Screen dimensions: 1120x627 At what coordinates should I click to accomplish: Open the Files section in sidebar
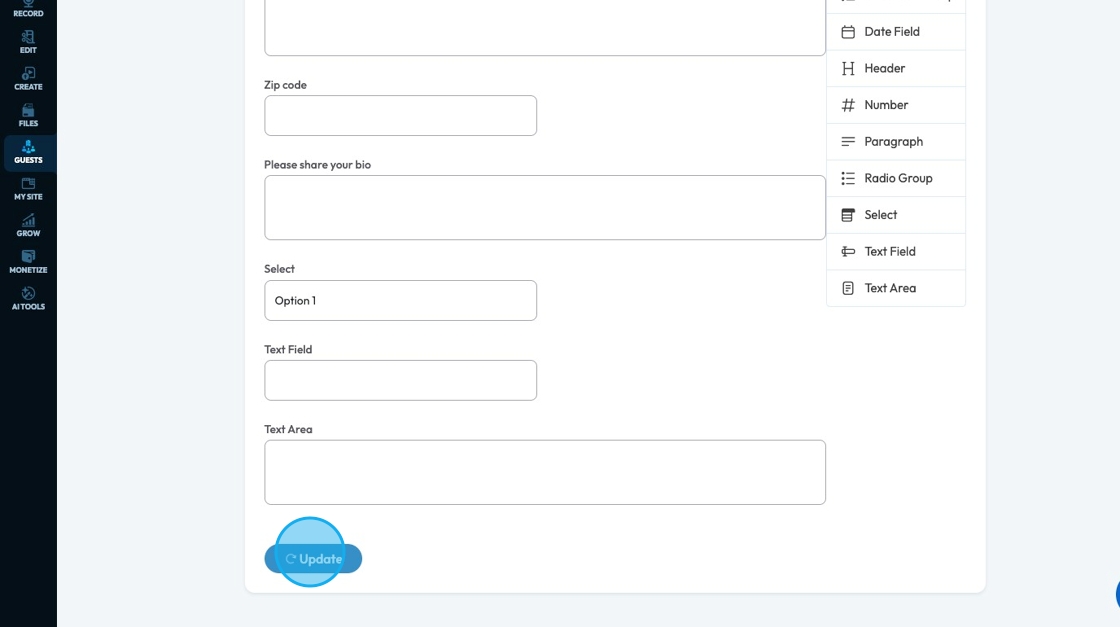click(x=28, y=115)
